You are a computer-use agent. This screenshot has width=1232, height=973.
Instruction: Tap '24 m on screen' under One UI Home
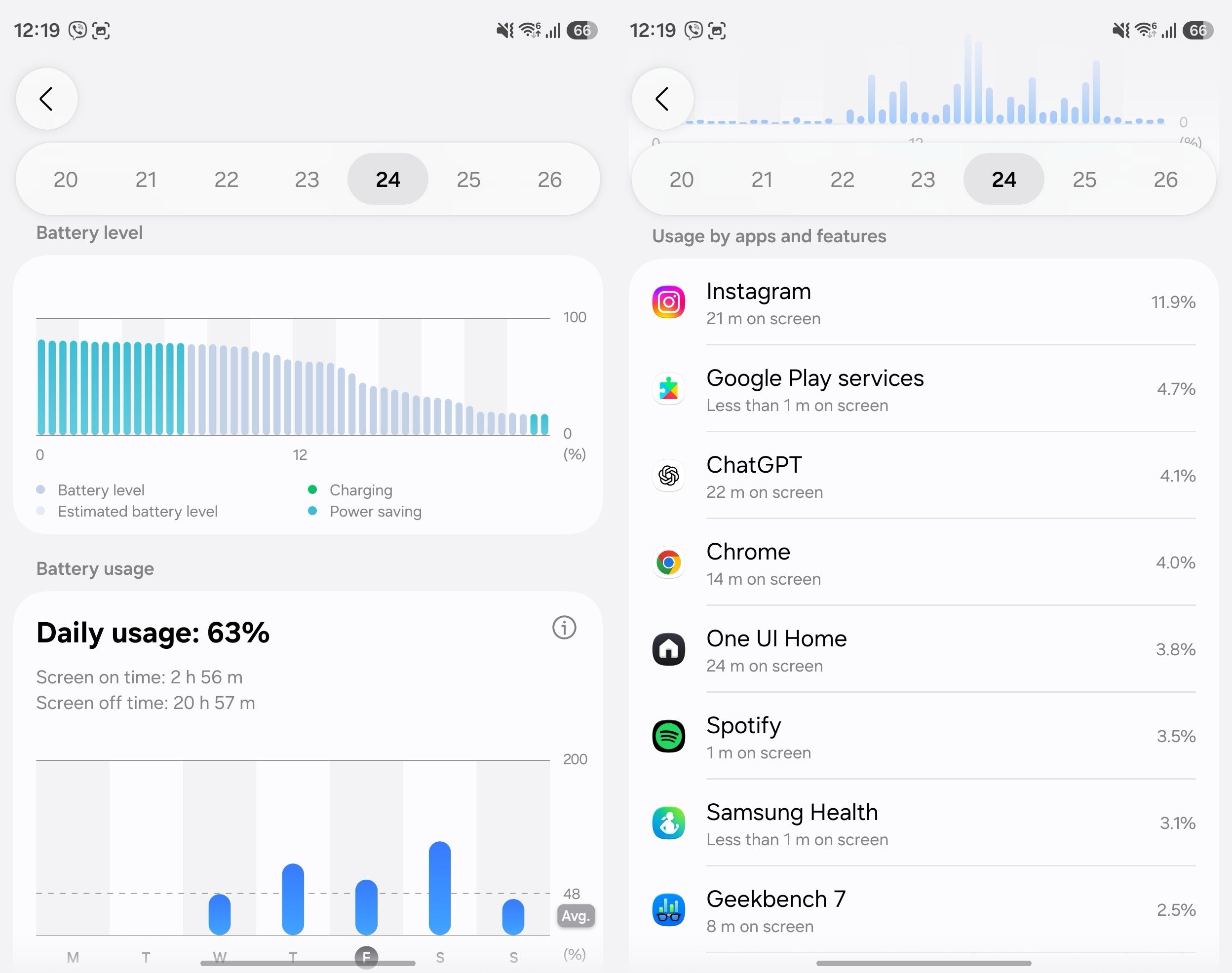click(765, 666)
